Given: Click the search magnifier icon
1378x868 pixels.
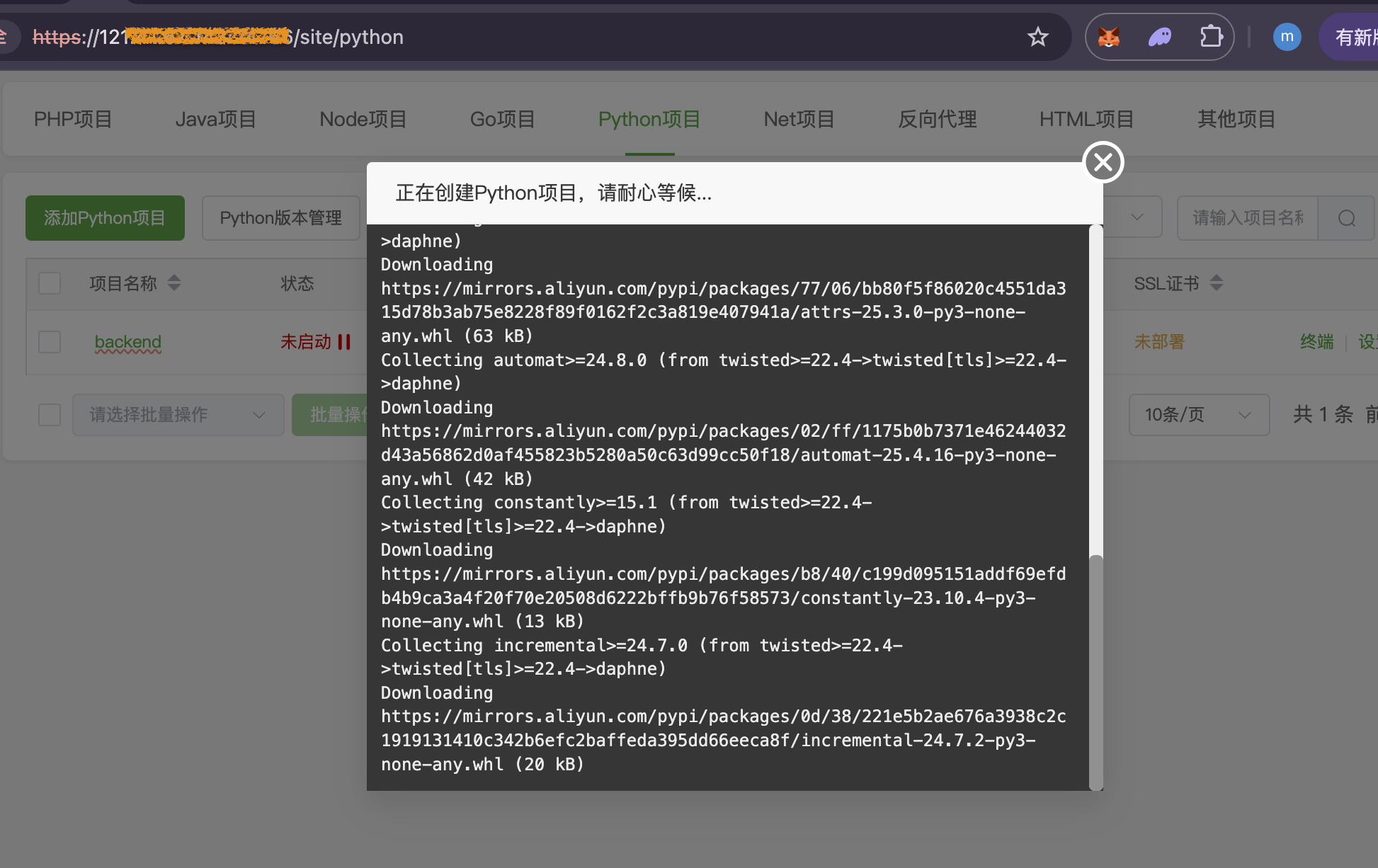Looking at the screenshot, I should pyautogui.click(x=1347, y=218).
